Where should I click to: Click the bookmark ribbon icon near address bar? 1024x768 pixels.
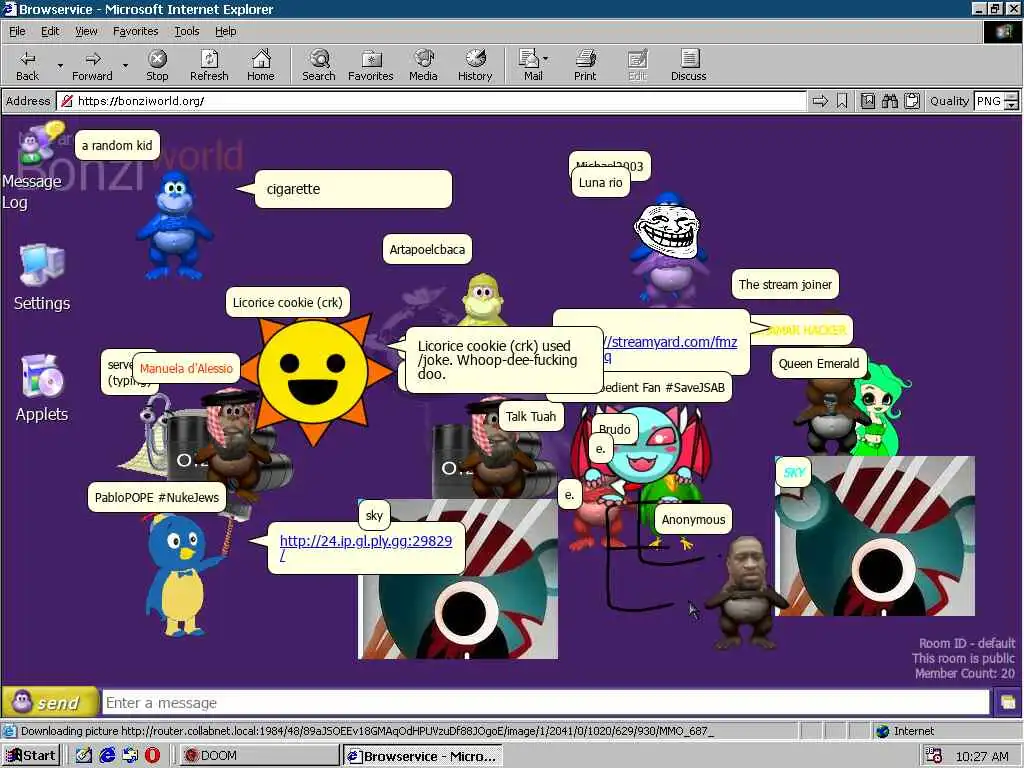pos(842,101)
